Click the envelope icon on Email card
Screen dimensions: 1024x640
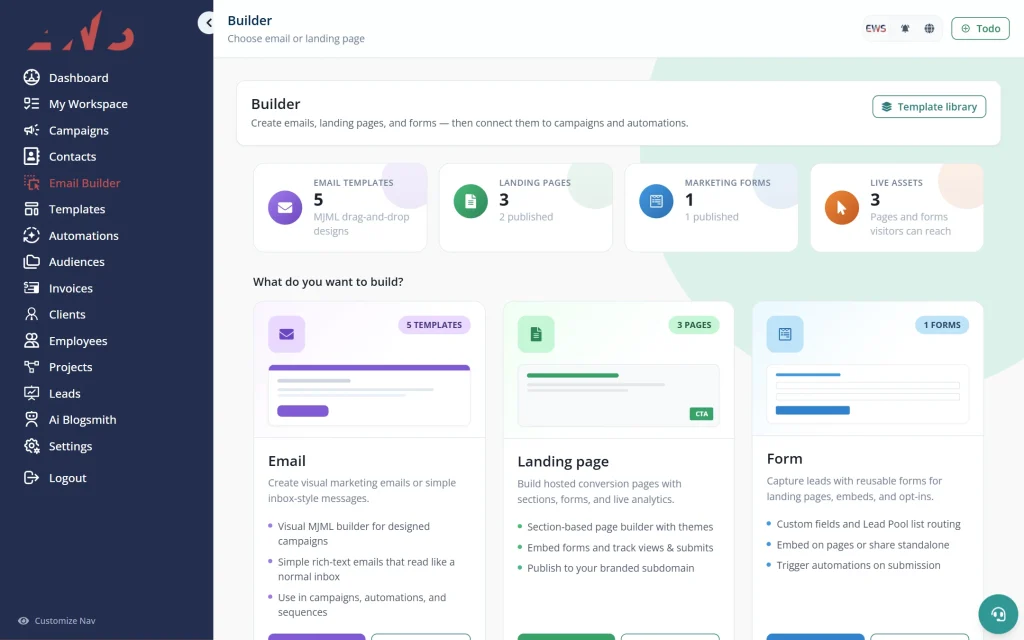[x=286, y=334]
